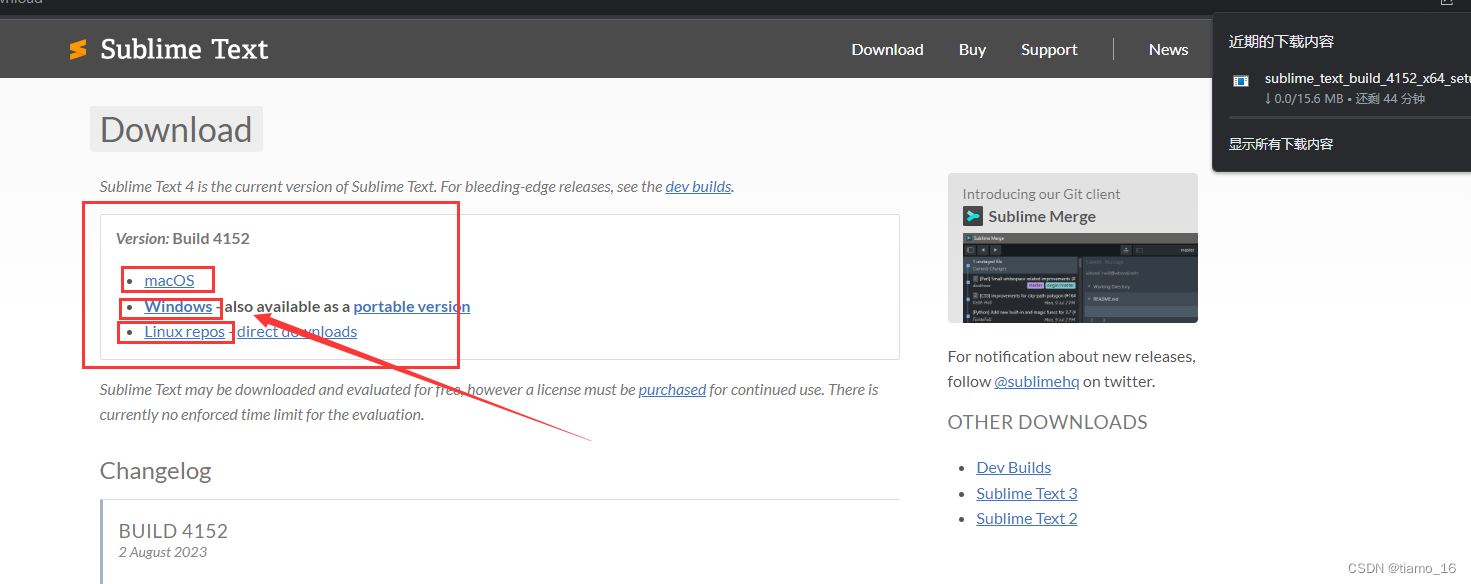1471x584 pixels.
Task: Click the download progress bar
Action: [x=1350, y=117]
